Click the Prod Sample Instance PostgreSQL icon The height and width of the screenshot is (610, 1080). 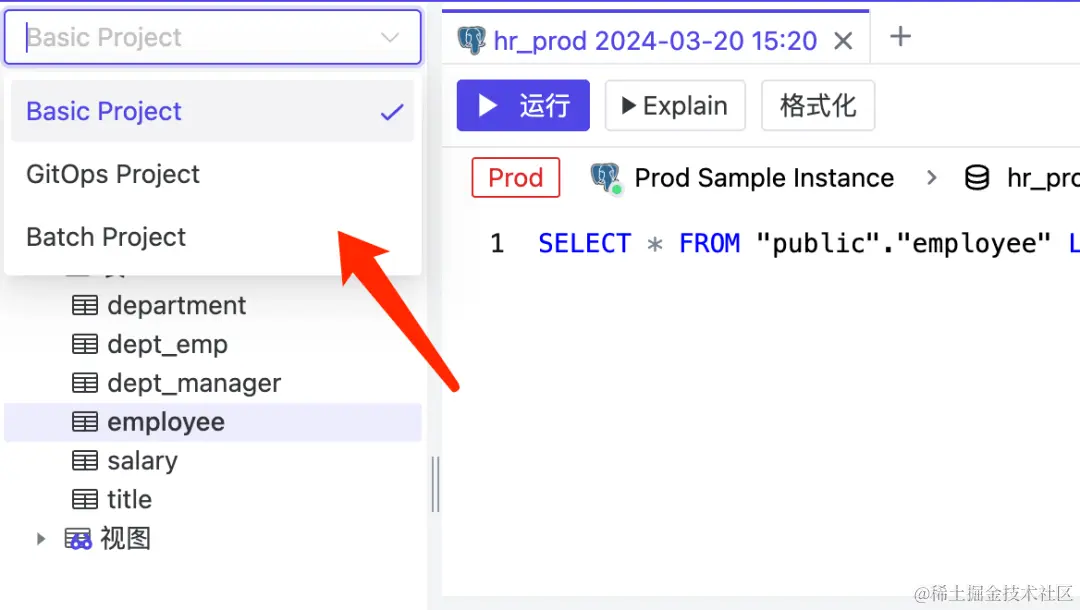(606, 178)
